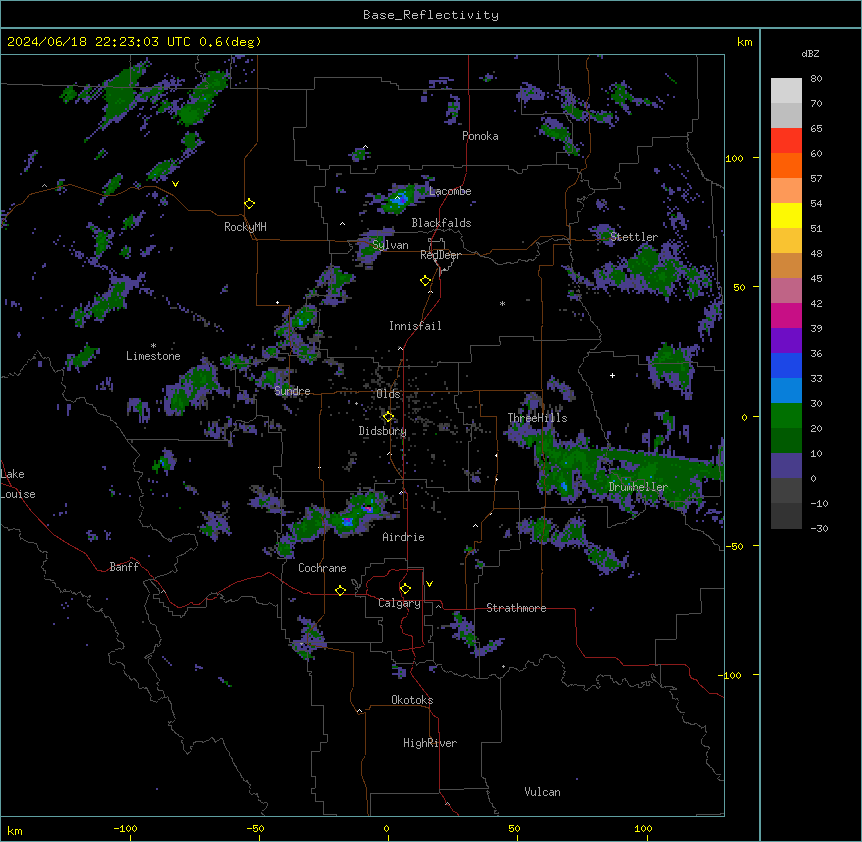
Task: Click the Airdrie label
Action: click(x=404, y=537)
